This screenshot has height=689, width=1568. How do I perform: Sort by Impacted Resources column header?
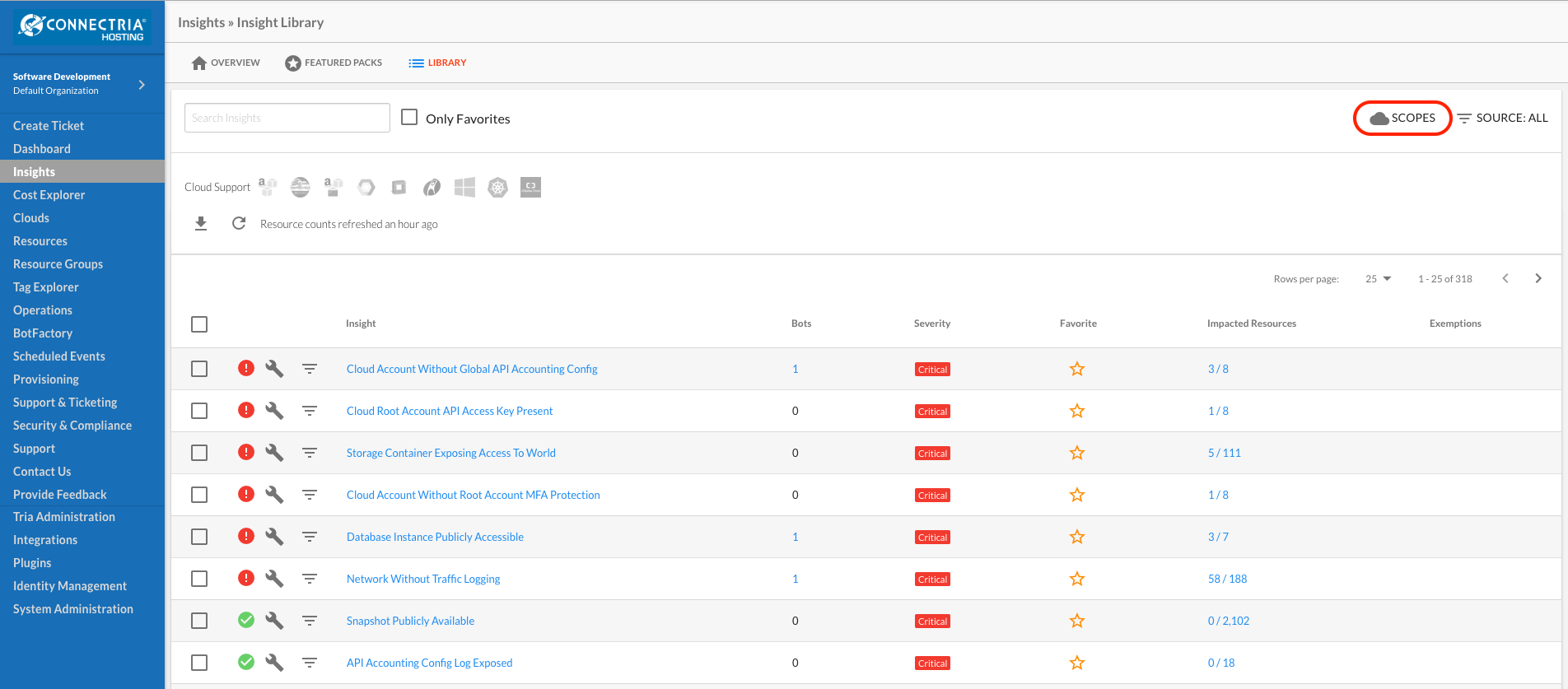(1251, 324)
